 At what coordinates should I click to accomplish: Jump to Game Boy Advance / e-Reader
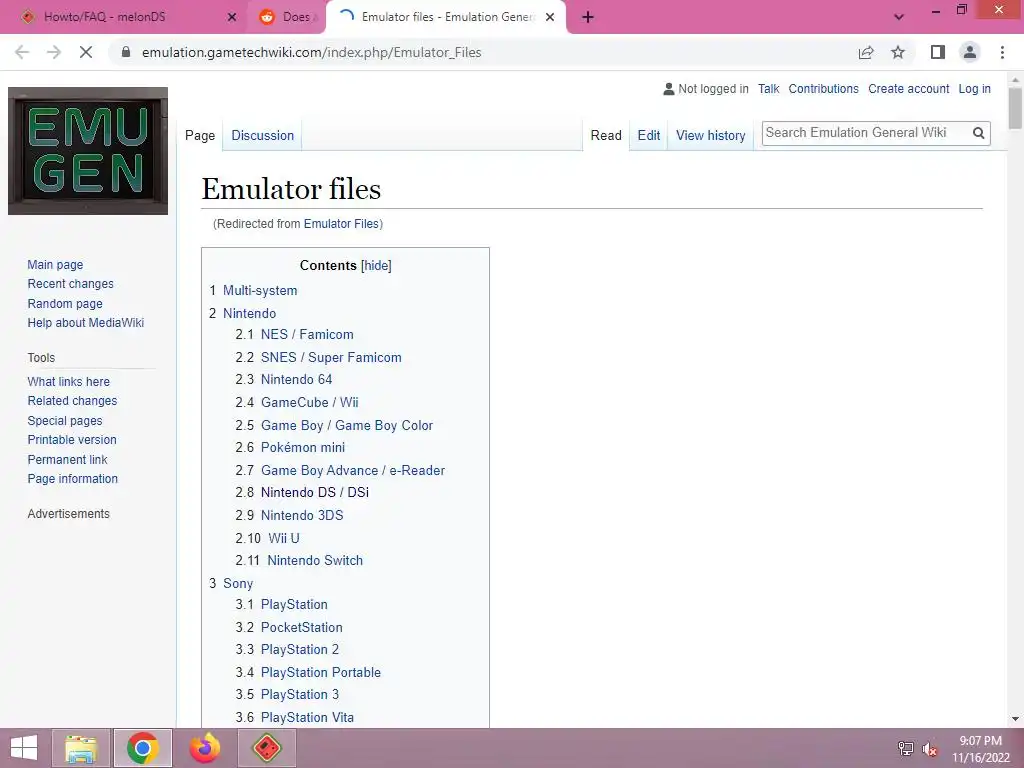click(353, 470)
